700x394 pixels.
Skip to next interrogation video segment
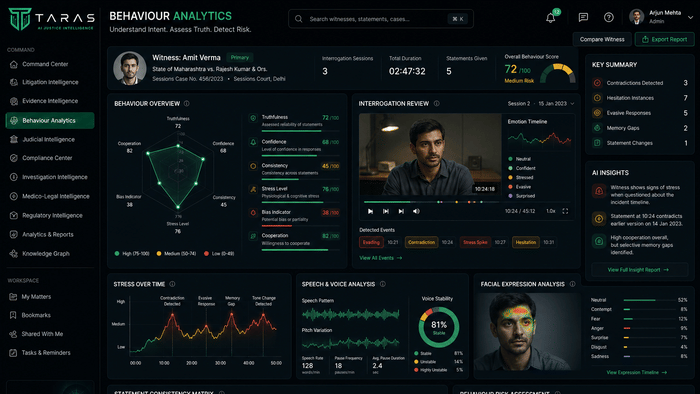tap(401, 211)
